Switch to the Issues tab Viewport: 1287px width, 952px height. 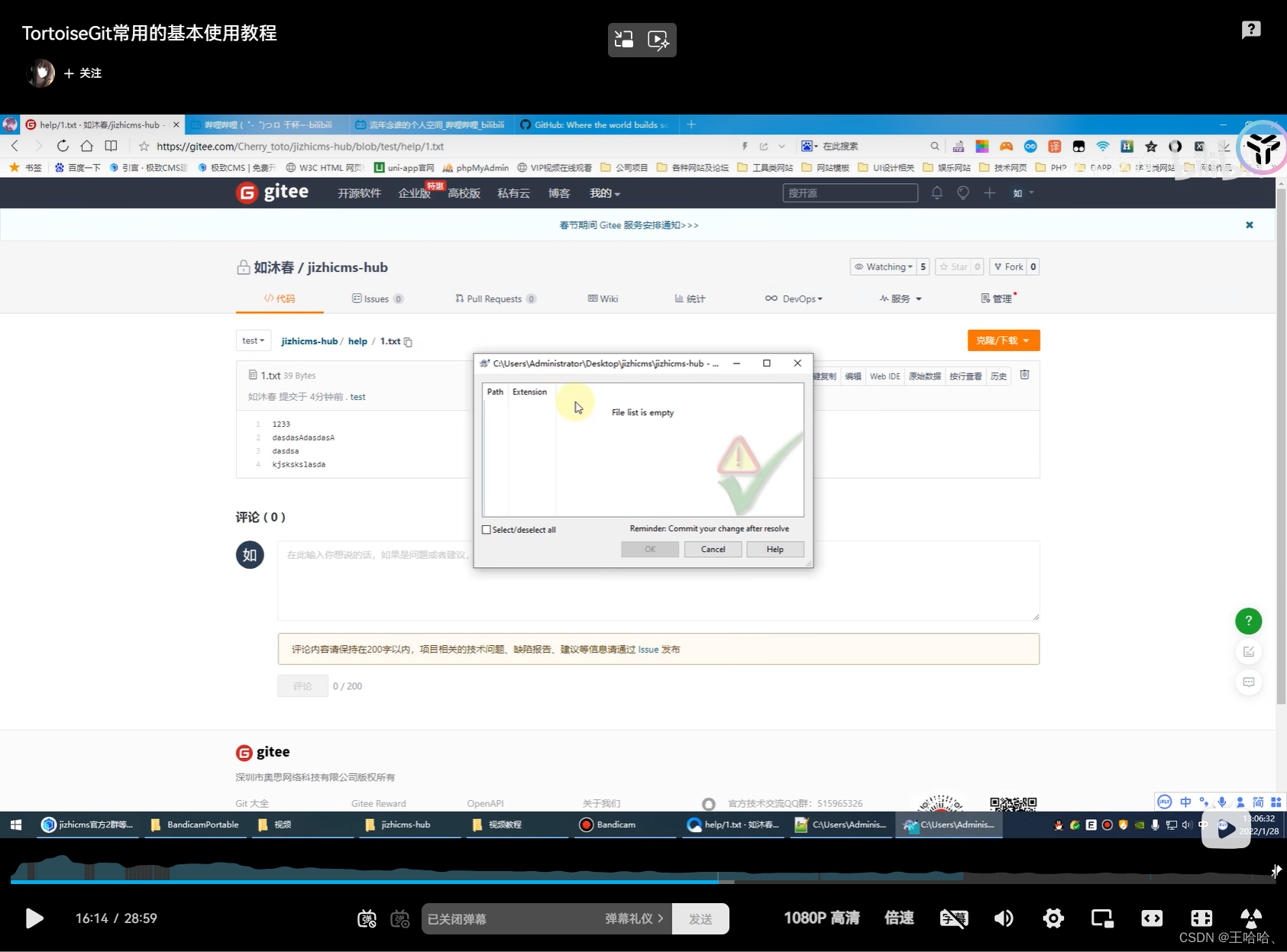377,299
